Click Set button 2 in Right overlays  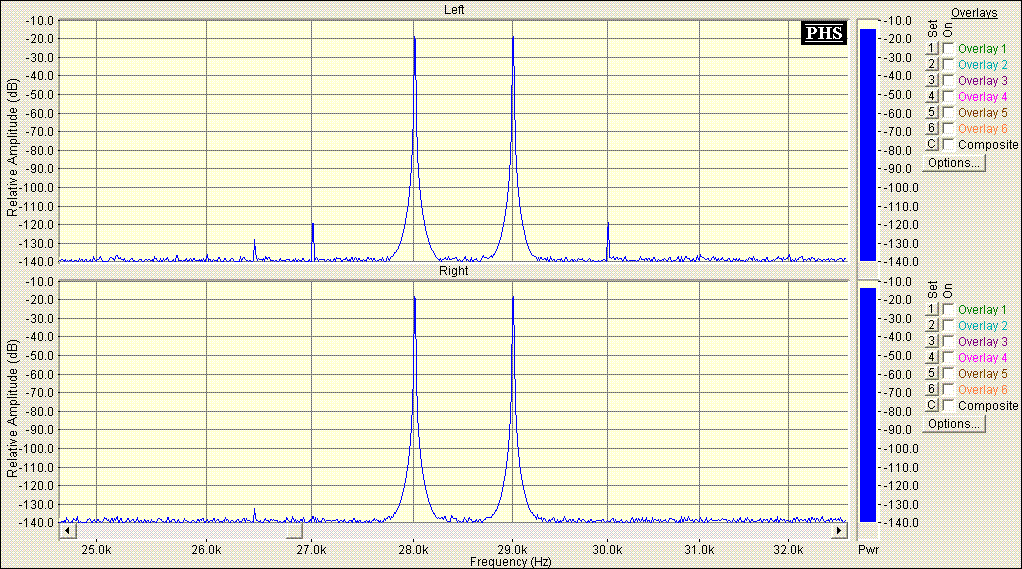pyautogui.click(x=931, y=325)
